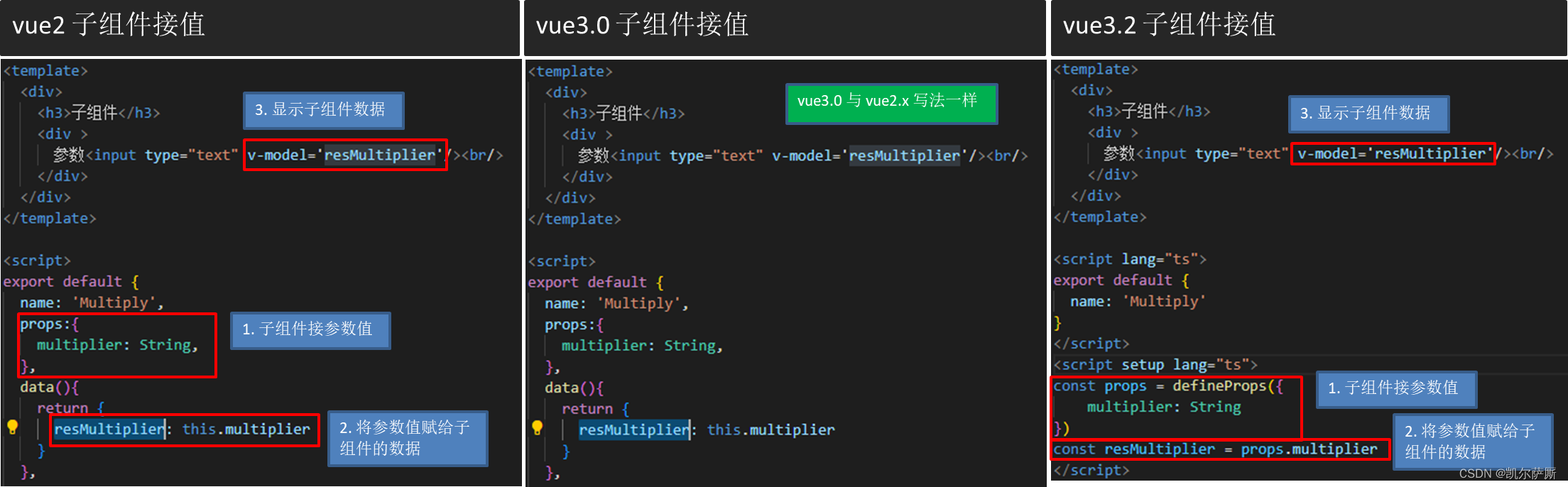Image resolution: width=1568 pixels, height=487 pixels.
Task: Click the lightbulb icon in the vue3.0 panel
Action: (538, 427)
